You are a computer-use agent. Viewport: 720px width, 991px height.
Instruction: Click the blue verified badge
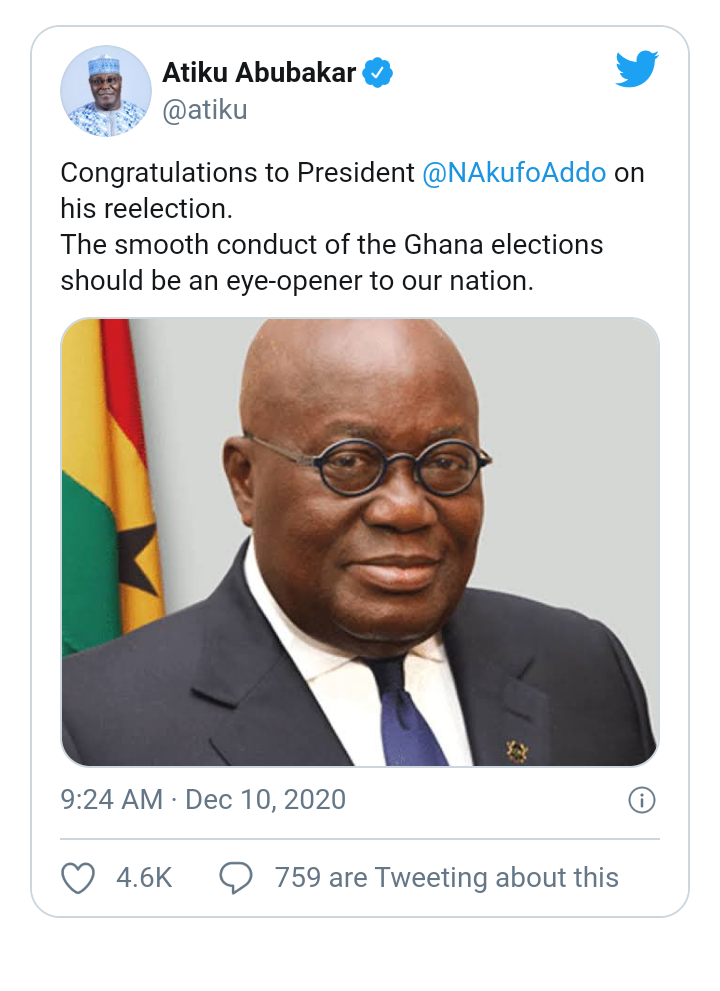(x=377, y=72)
